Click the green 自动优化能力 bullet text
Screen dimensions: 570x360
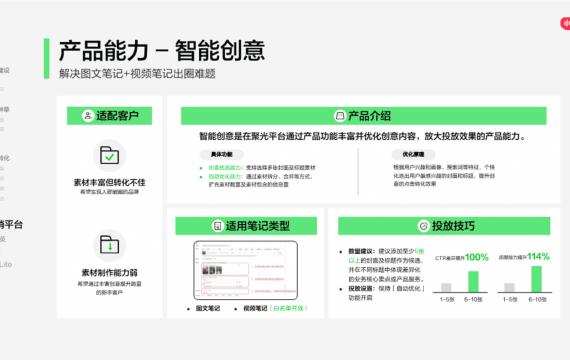coord(225,176)
